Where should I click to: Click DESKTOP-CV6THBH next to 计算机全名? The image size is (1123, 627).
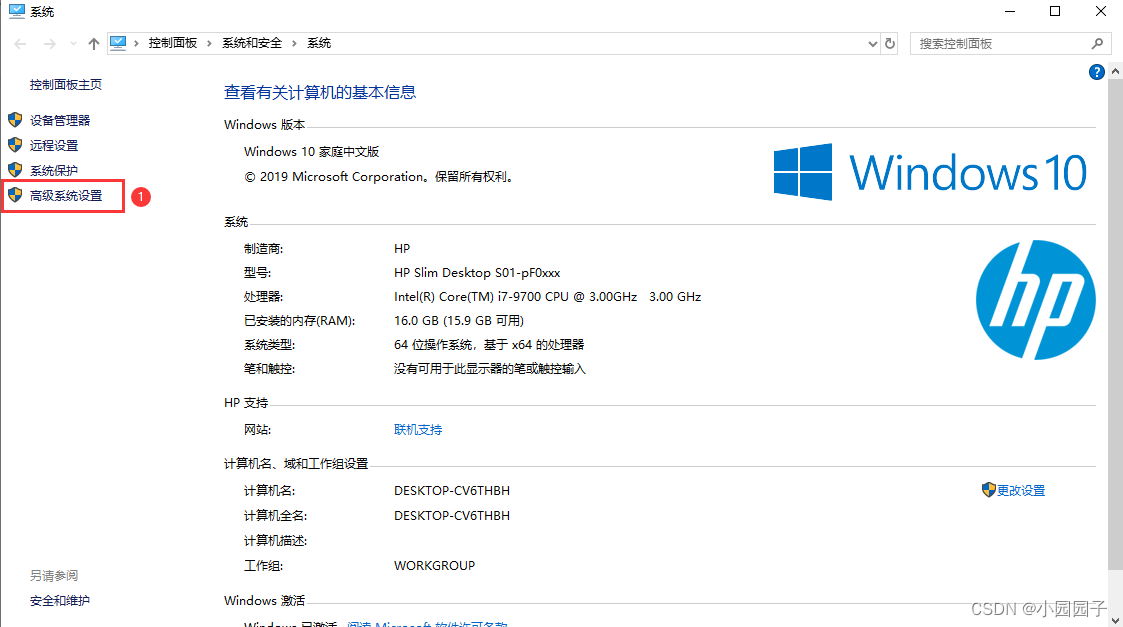pyautogui.click(x=452, y=515)
